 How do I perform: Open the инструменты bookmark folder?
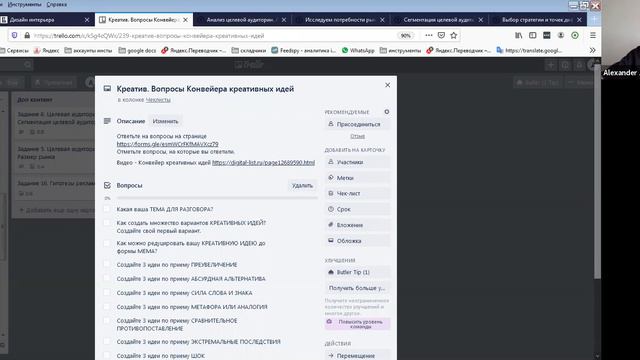pyautogui.click(x=400, y=51)
